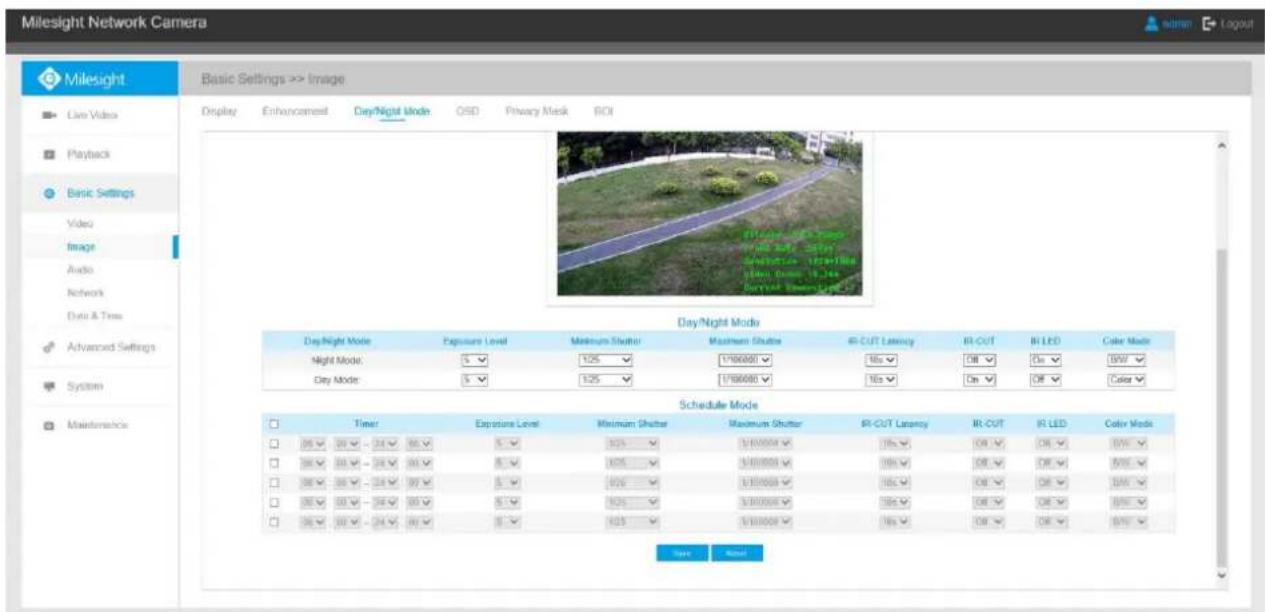Switch to the OSD tab
This screenshot has height=612, width=1265.
point(467,110)
